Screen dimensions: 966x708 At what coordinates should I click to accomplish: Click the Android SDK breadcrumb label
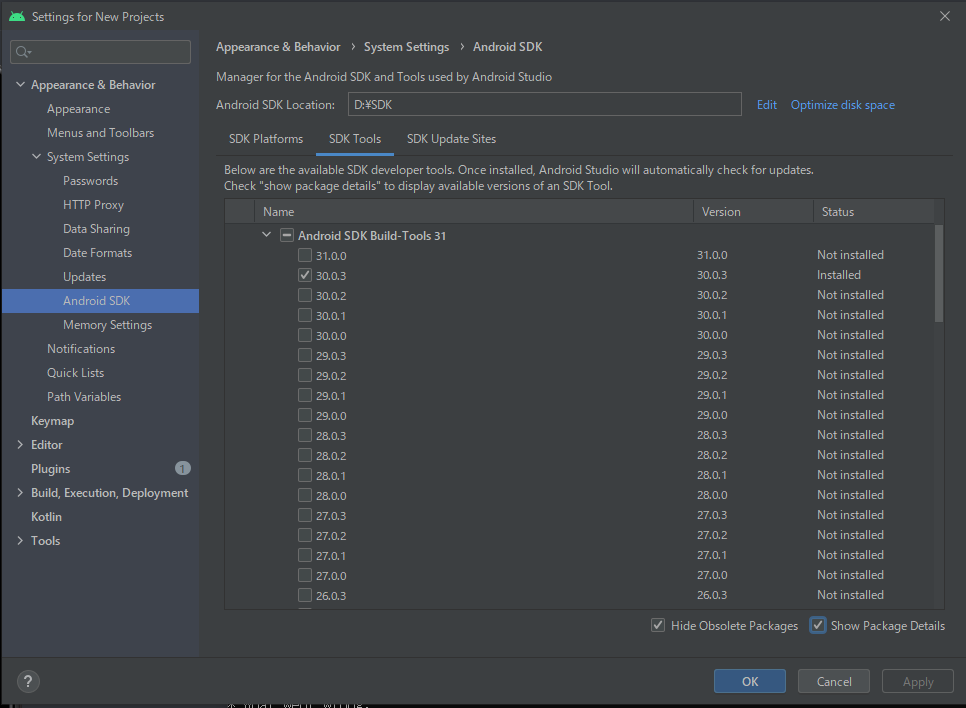click(x=508, y=47)
